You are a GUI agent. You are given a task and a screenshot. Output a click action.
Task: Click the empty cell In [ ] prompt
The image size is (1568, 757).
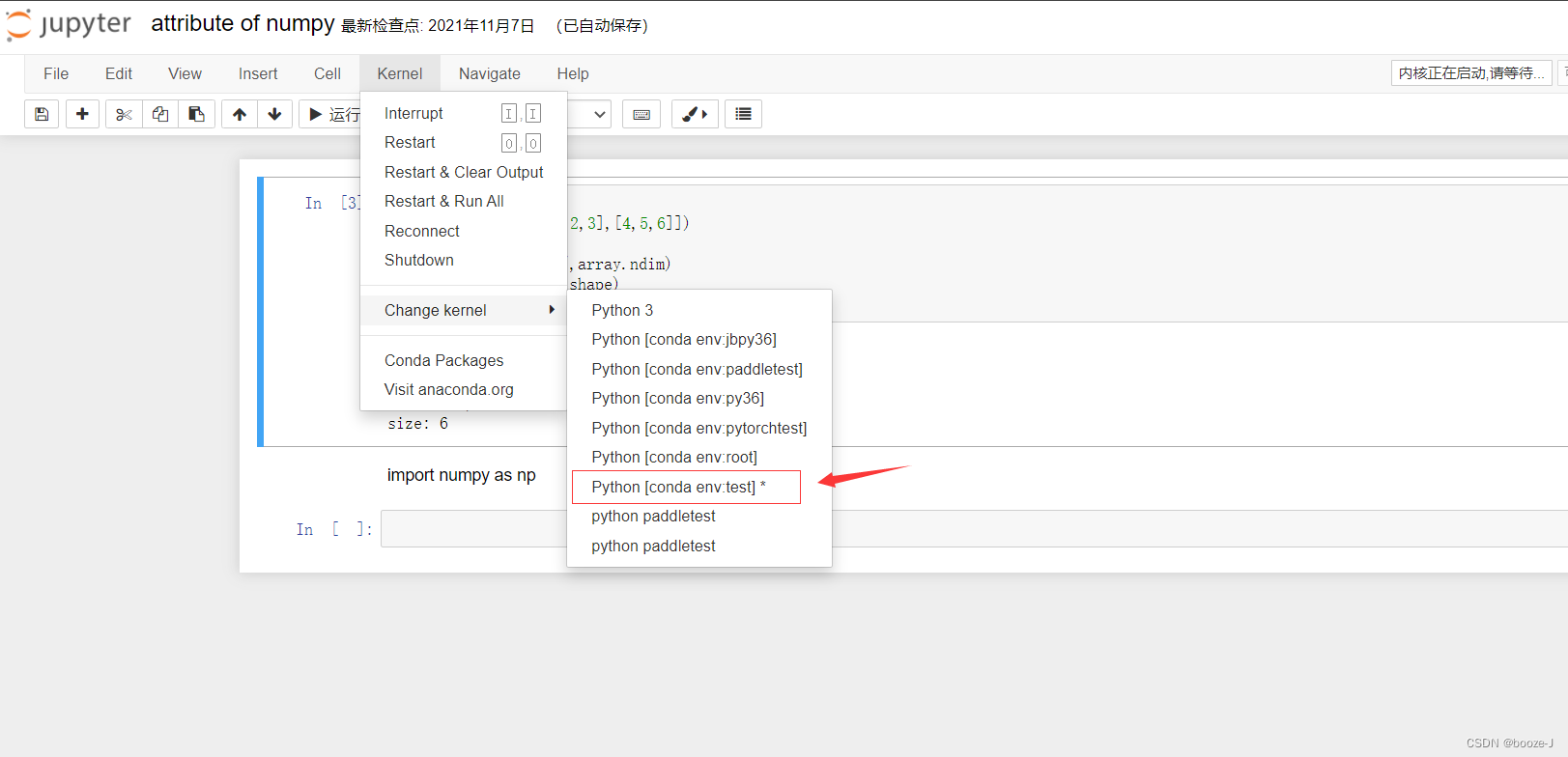pos(334,529)
